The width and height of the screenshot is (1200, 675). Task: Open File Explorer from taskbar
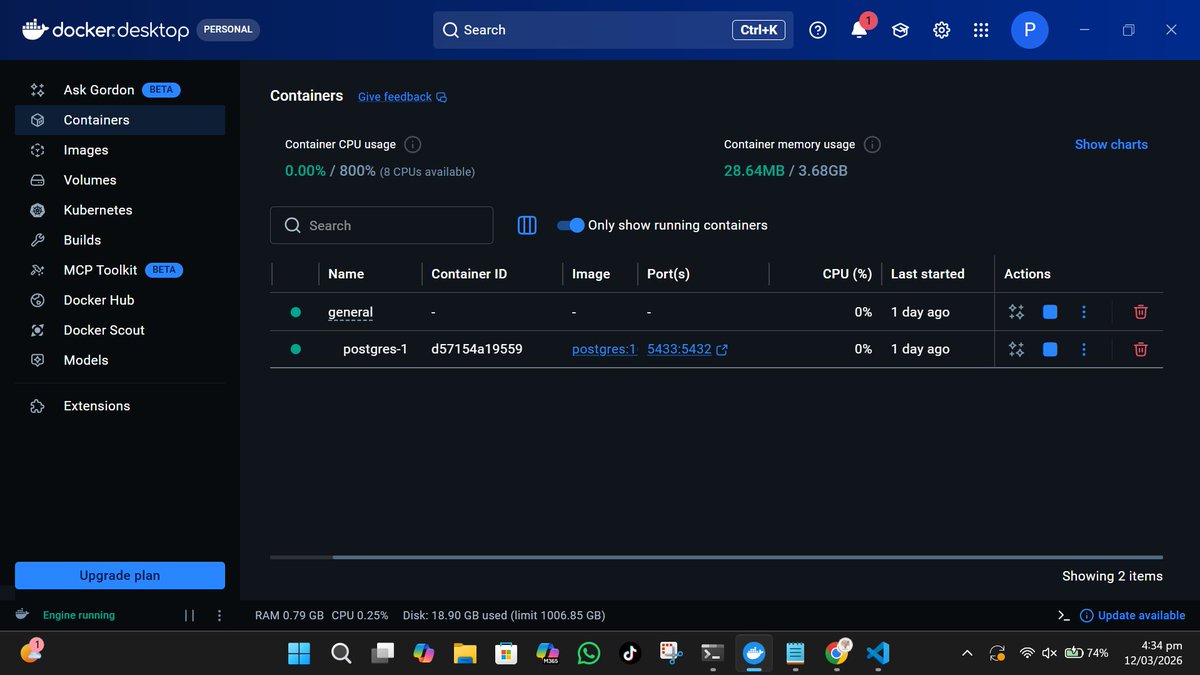pyautogui.click(x=464, y=653)
